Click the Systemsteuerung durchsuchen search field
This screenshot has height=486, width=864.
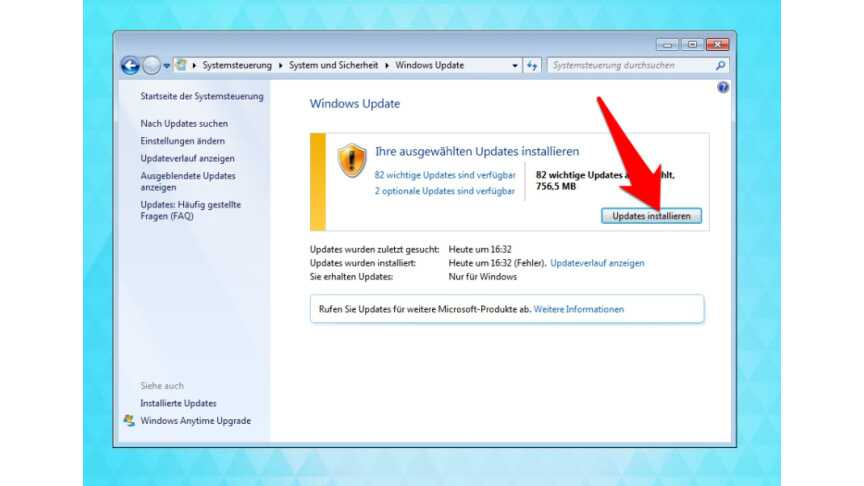(x=631, y=65)
